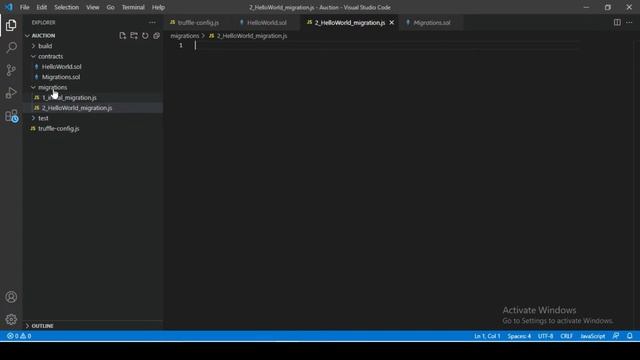Select 2_HelloWorld_migration.js in the tree
The width and height of the screenshot is (640, 360).
click(77, 108)
